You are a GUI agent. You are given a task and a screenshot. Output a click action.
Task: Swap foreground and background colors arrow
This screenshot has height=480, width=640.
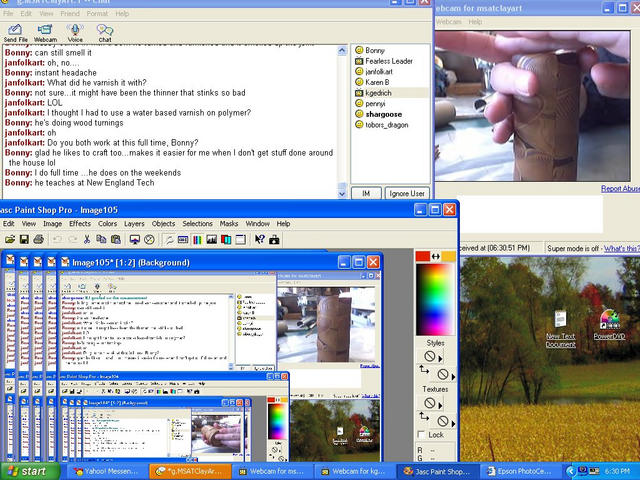(x=436, y=256)
